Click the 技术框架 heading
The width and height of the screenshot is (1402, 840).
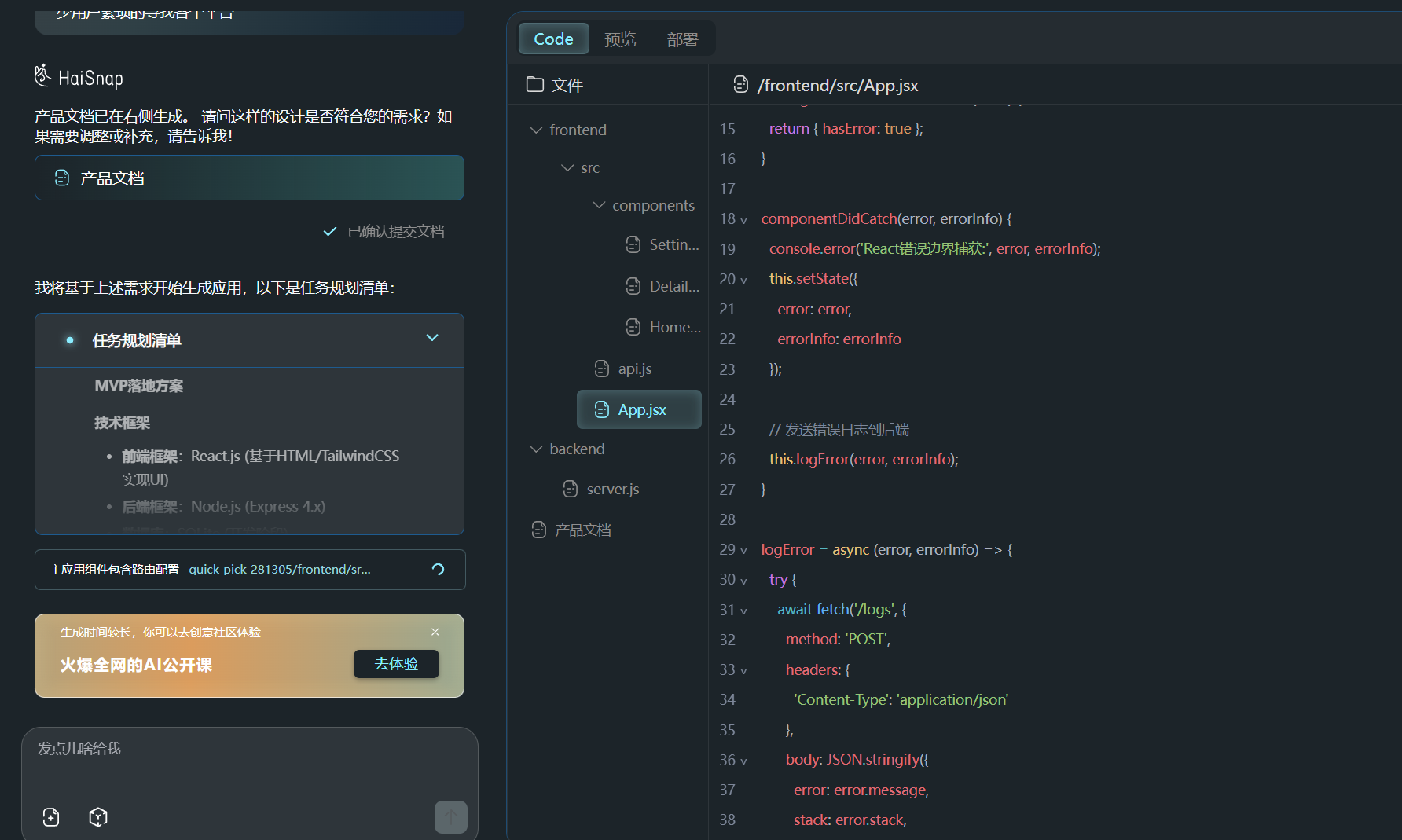tap(122, 423)
